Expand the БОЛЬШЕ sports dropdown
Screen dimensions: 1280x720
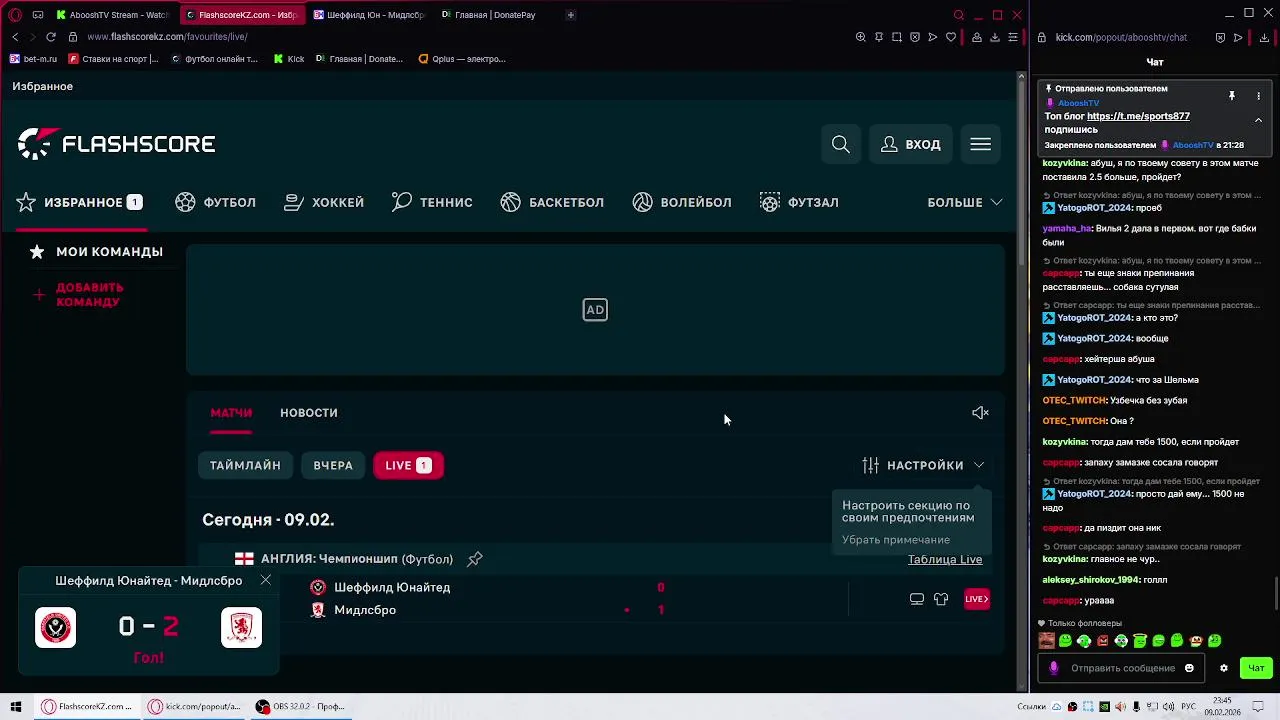click(965, 202)
